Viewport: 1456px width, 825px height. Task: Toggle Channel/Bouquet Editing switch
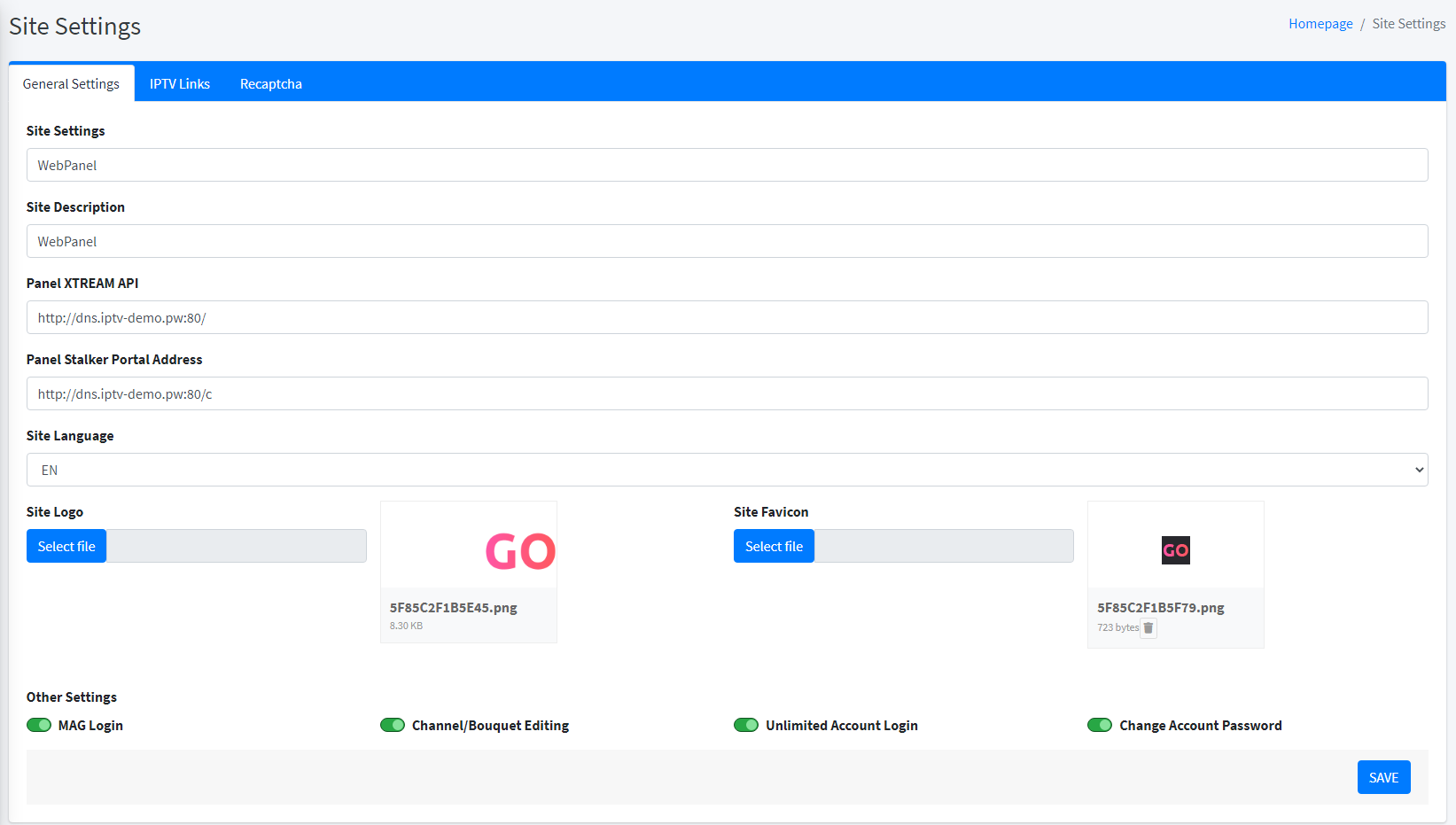point(393,725)
